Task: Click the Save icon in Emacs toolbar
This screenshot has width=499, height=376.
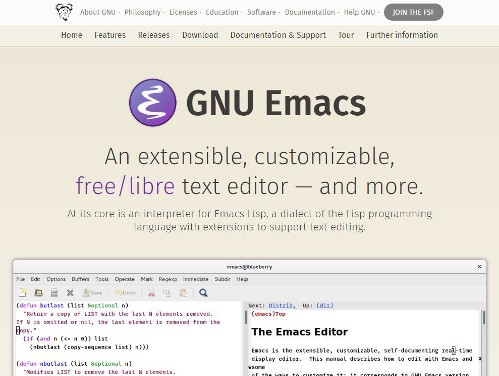Action: 92,293
